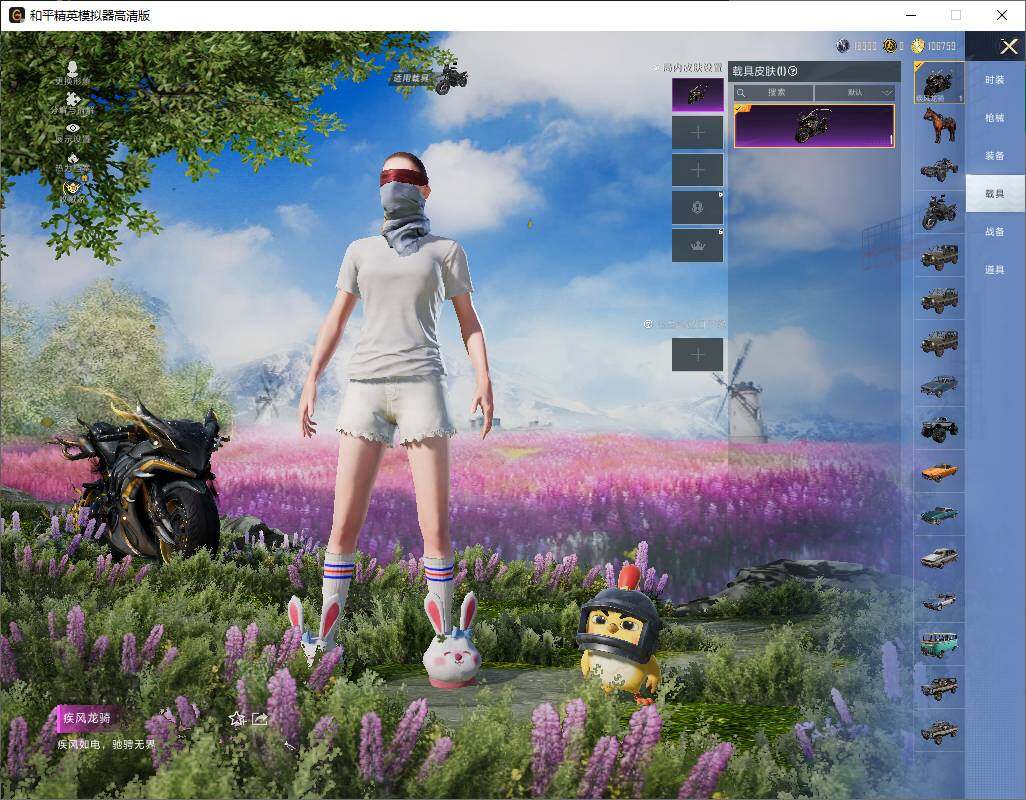Select the orange muscle car icon
Screen dimensions: 1026x800
939,471
